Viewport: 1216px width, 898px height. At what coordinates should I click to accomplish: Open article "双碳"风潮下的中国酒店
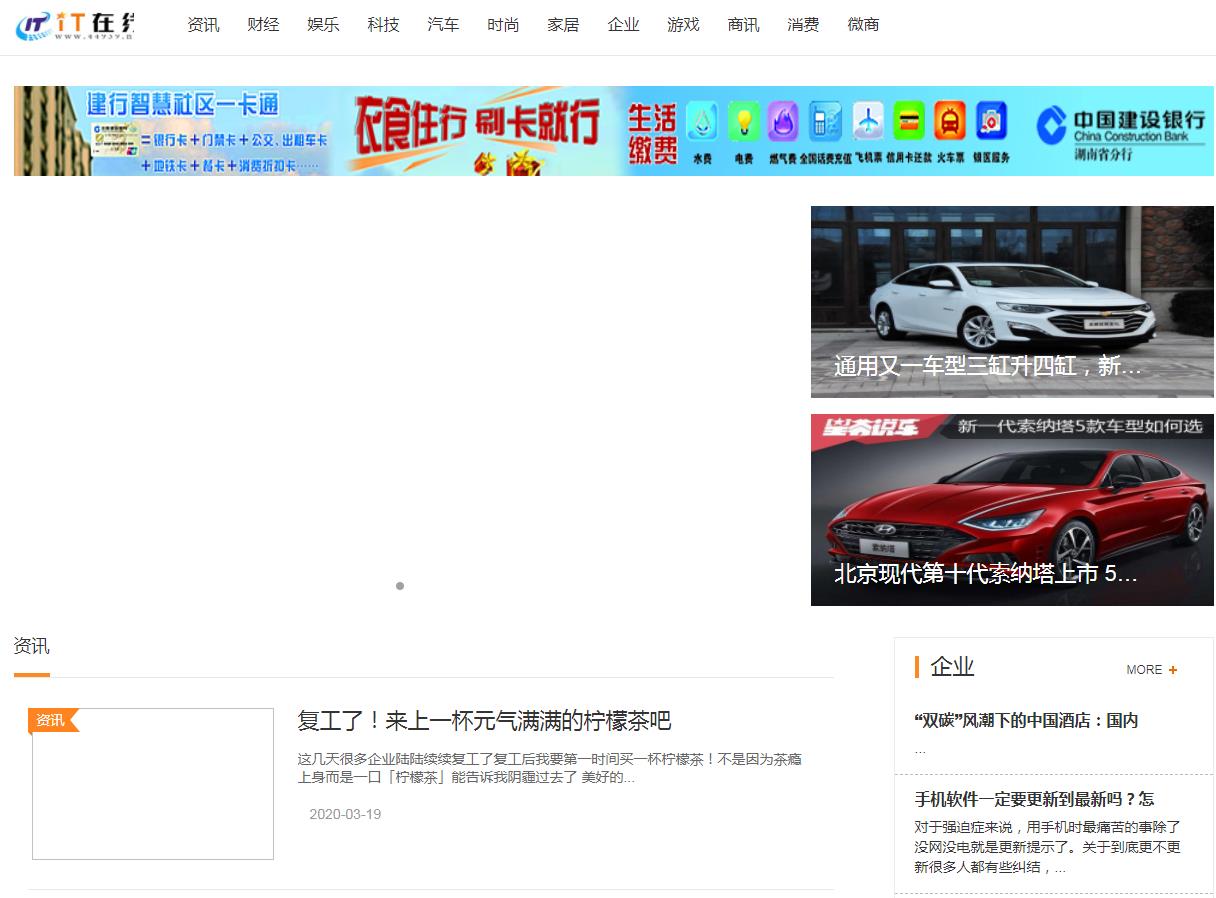(x=1026, y=720)
